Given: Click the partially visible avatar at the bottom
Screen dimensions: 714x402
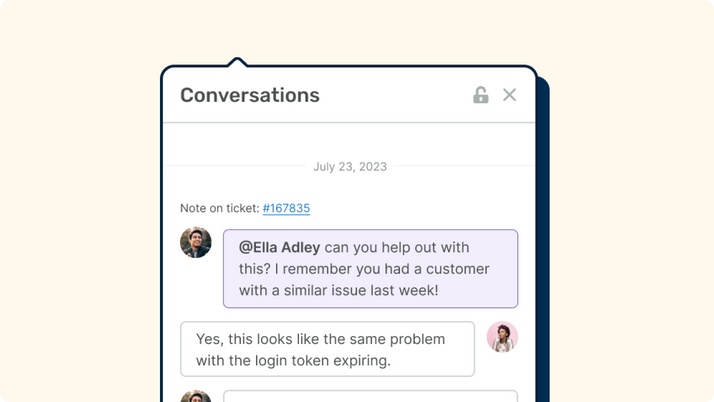Looking at the screenshot, I should pyautogui.click(x=196, y=396).
